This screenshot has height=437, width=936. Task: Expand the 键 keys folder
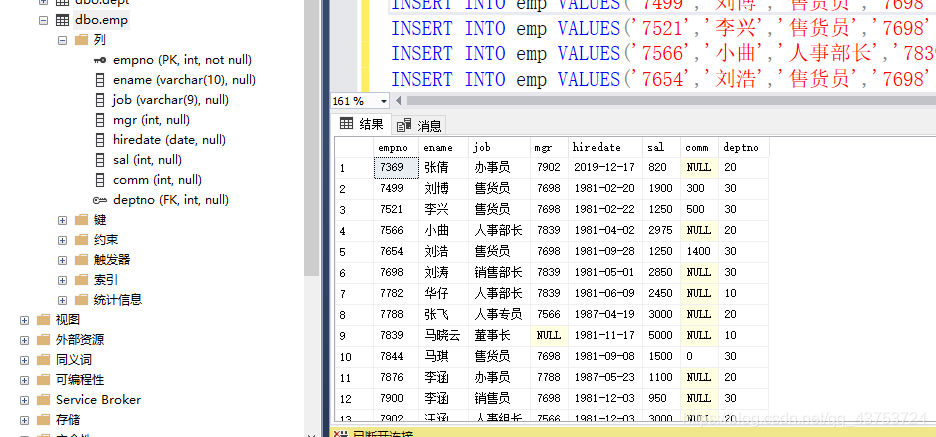click(x=63, y=220)
